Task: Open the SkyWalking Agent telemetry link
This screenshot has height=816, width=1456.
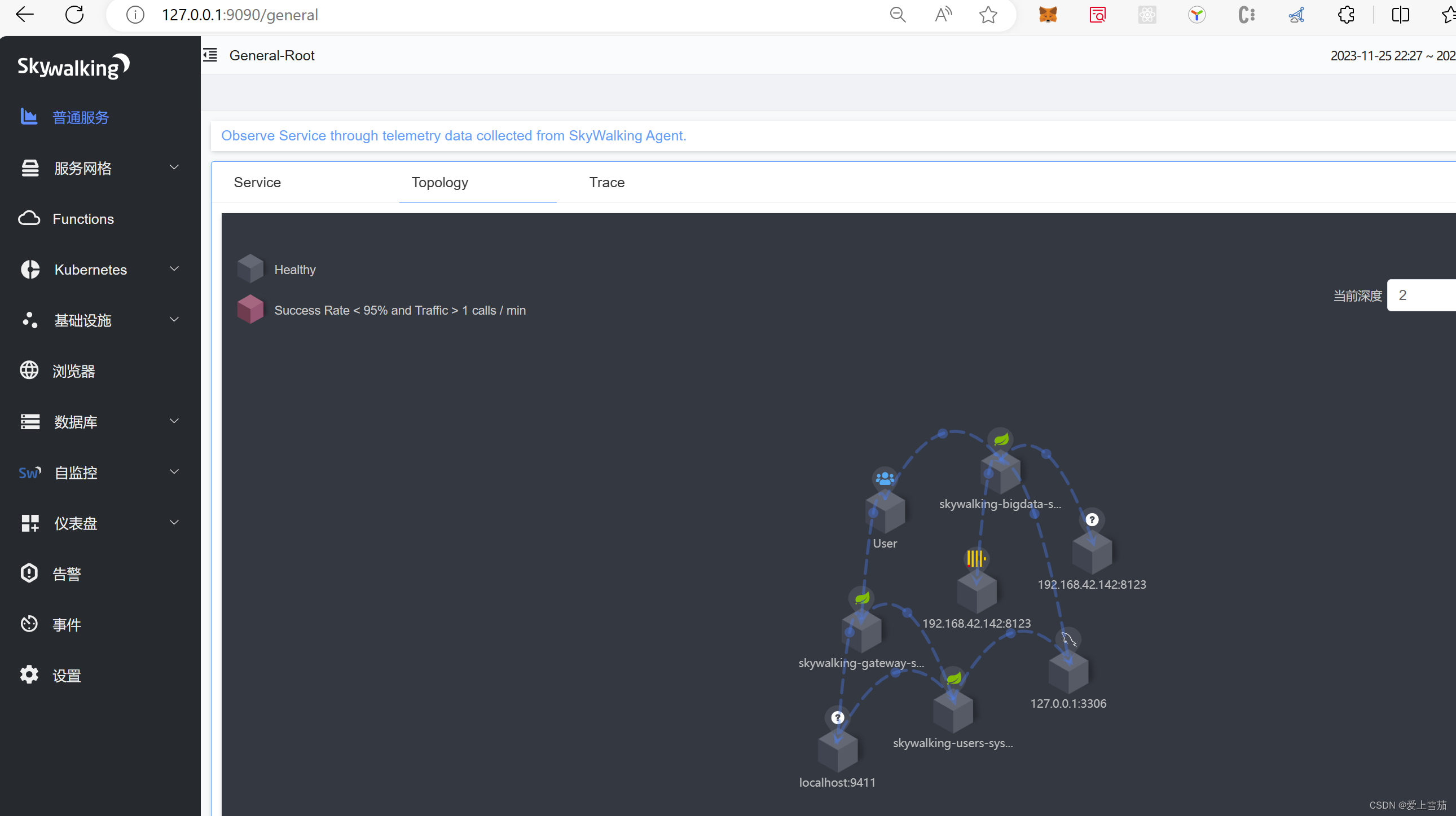Action: pos(454,135)
